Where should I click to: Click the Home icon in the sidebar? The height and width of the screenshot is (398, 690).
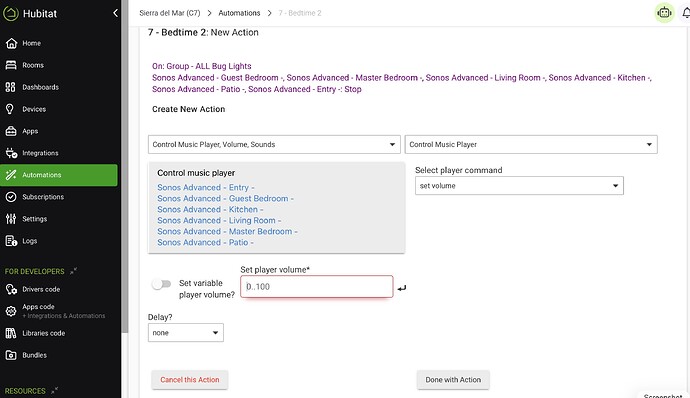11,43
